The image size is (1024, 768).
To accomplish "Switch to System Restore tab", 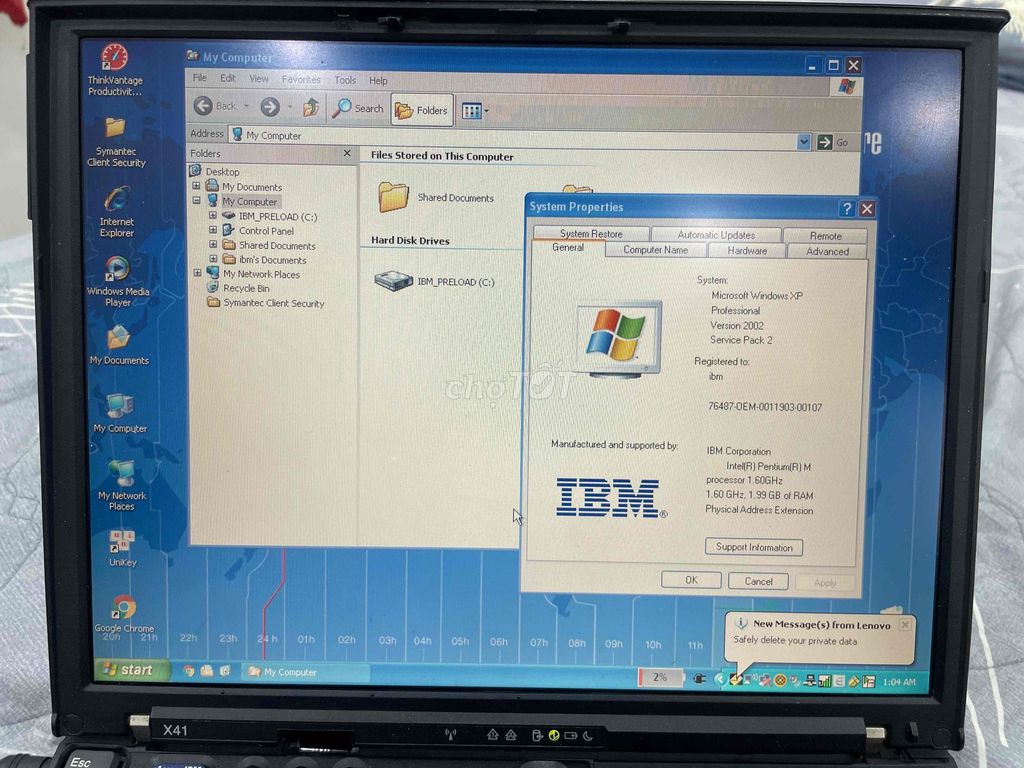I will click(x=591, y=233).
